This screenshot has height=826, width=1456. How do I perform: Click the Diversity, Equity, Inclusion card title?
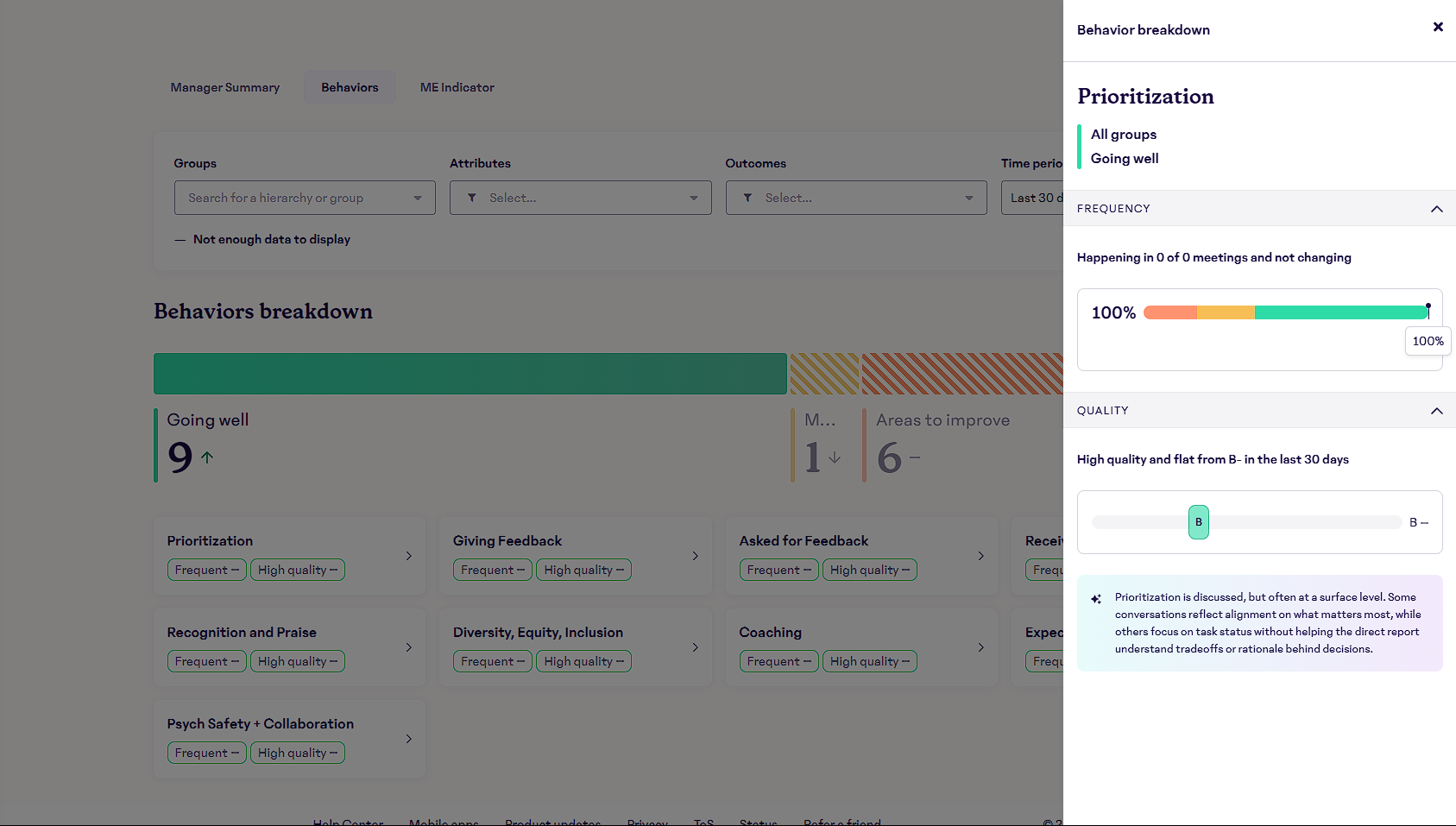[538, 632]
